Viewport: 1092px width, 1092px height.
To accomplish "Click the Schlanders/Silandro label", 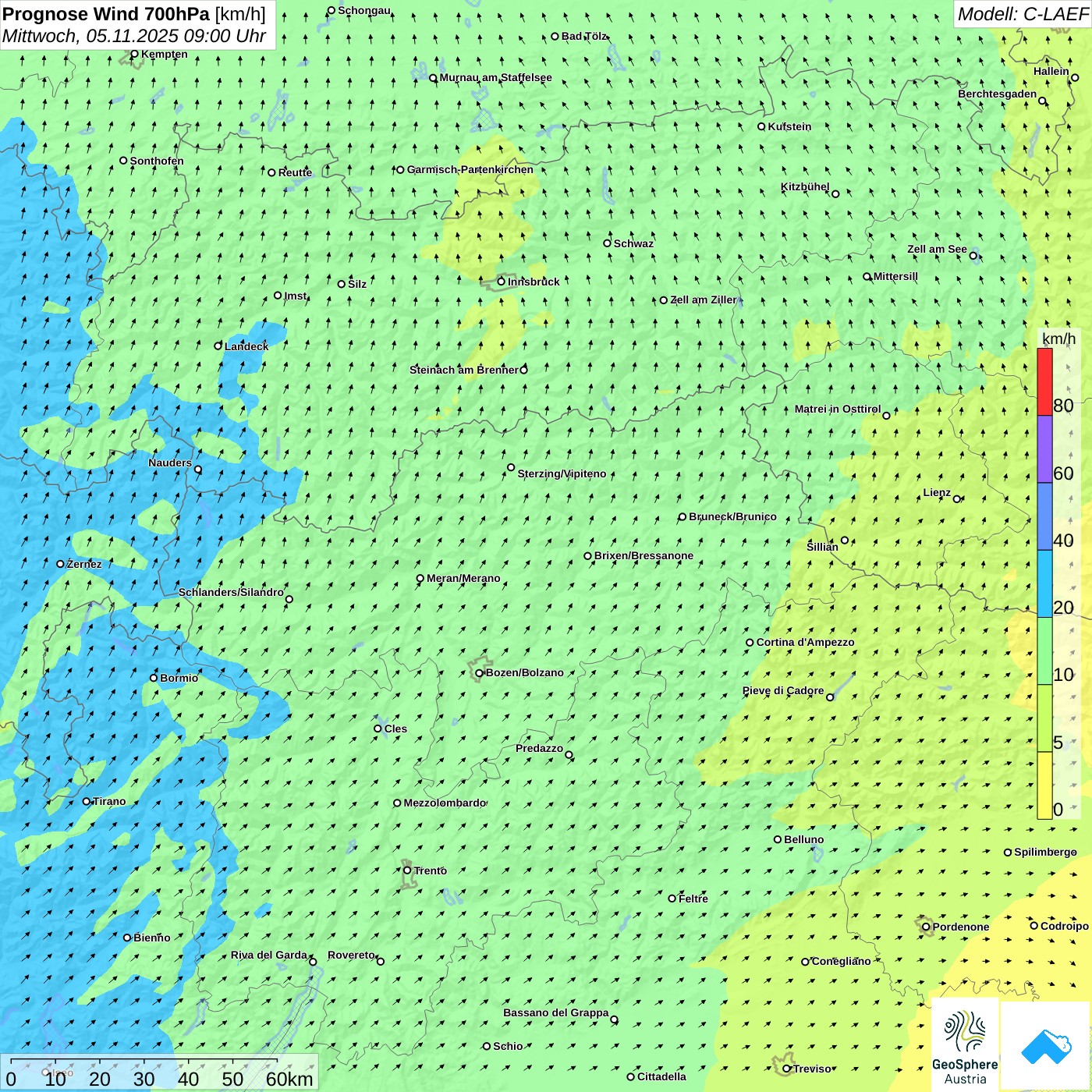I will coord(231,592).
